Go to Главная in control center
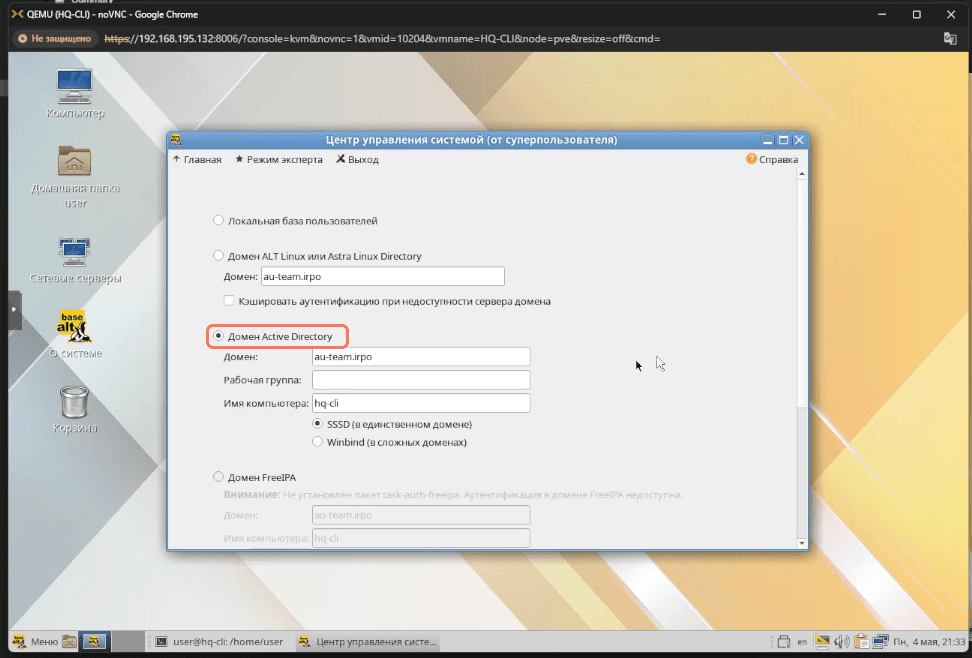 click(x=197, y=159)
